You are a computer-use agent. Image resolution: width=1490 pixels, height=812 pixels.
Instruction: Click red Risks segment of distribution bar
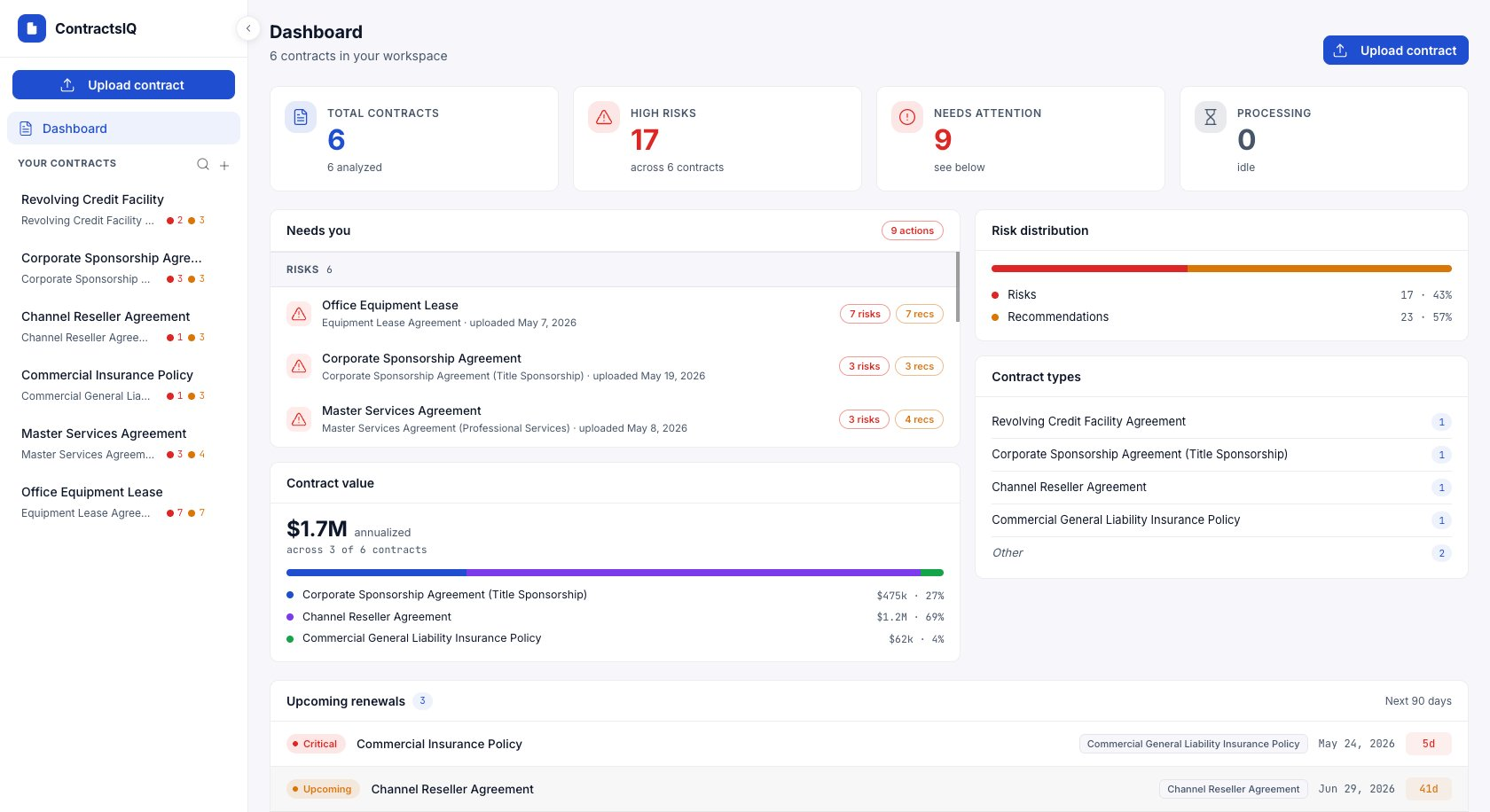[1089, 269]
